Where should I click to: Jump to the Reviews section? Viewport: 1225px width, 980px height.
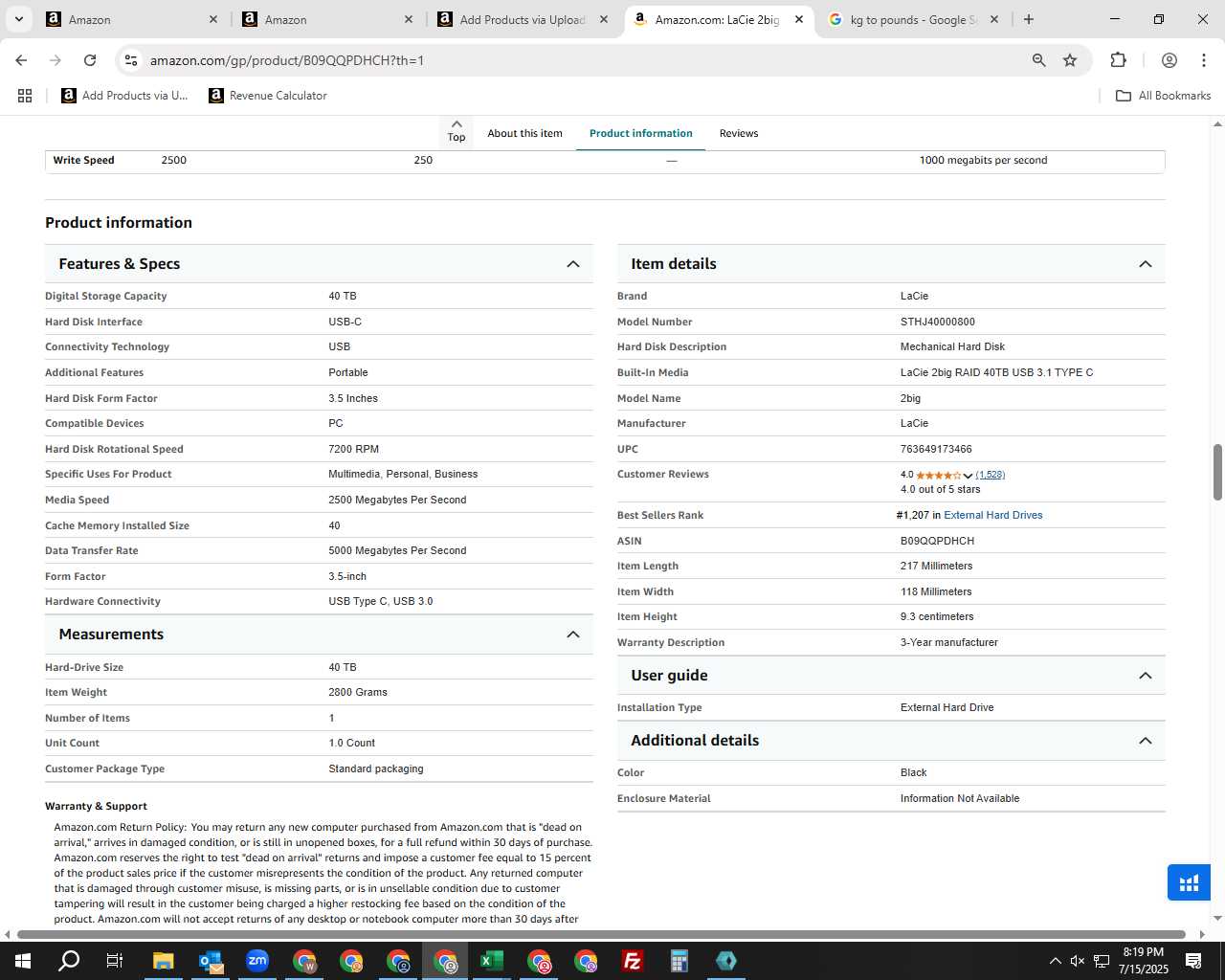click(x=739, y=133)
